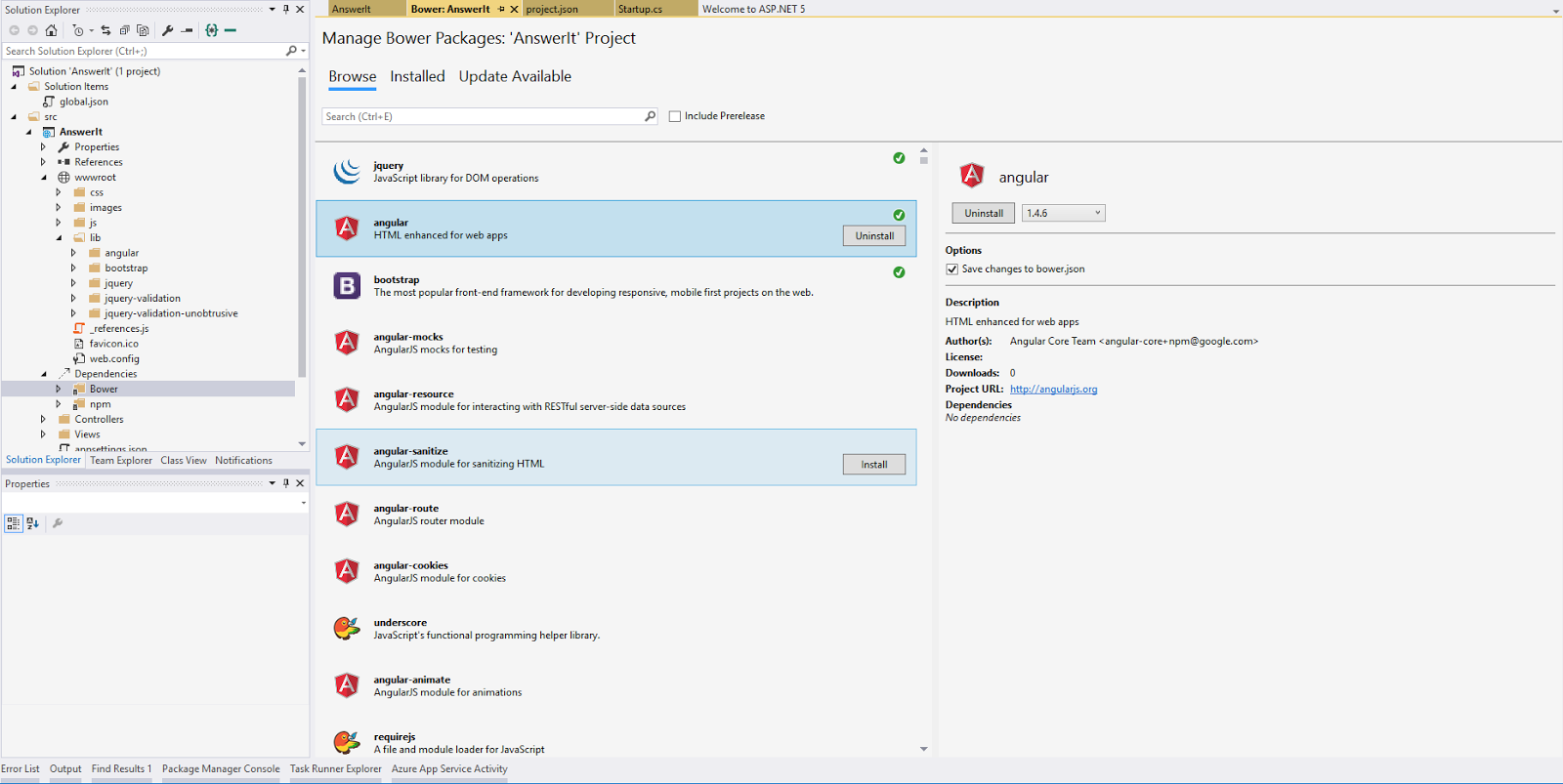
Task: Open the Error List tab
Action: tap(21, 769)
